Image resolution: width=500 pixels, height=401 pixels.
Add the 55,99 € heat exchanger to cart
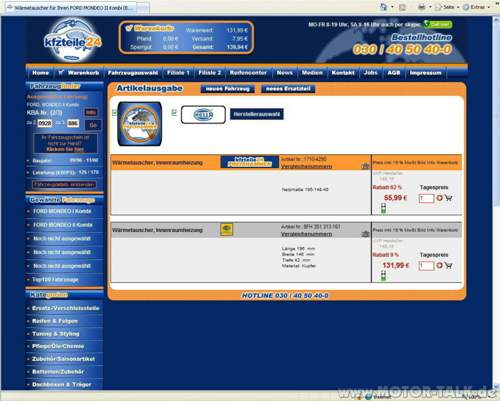point(448,198)
